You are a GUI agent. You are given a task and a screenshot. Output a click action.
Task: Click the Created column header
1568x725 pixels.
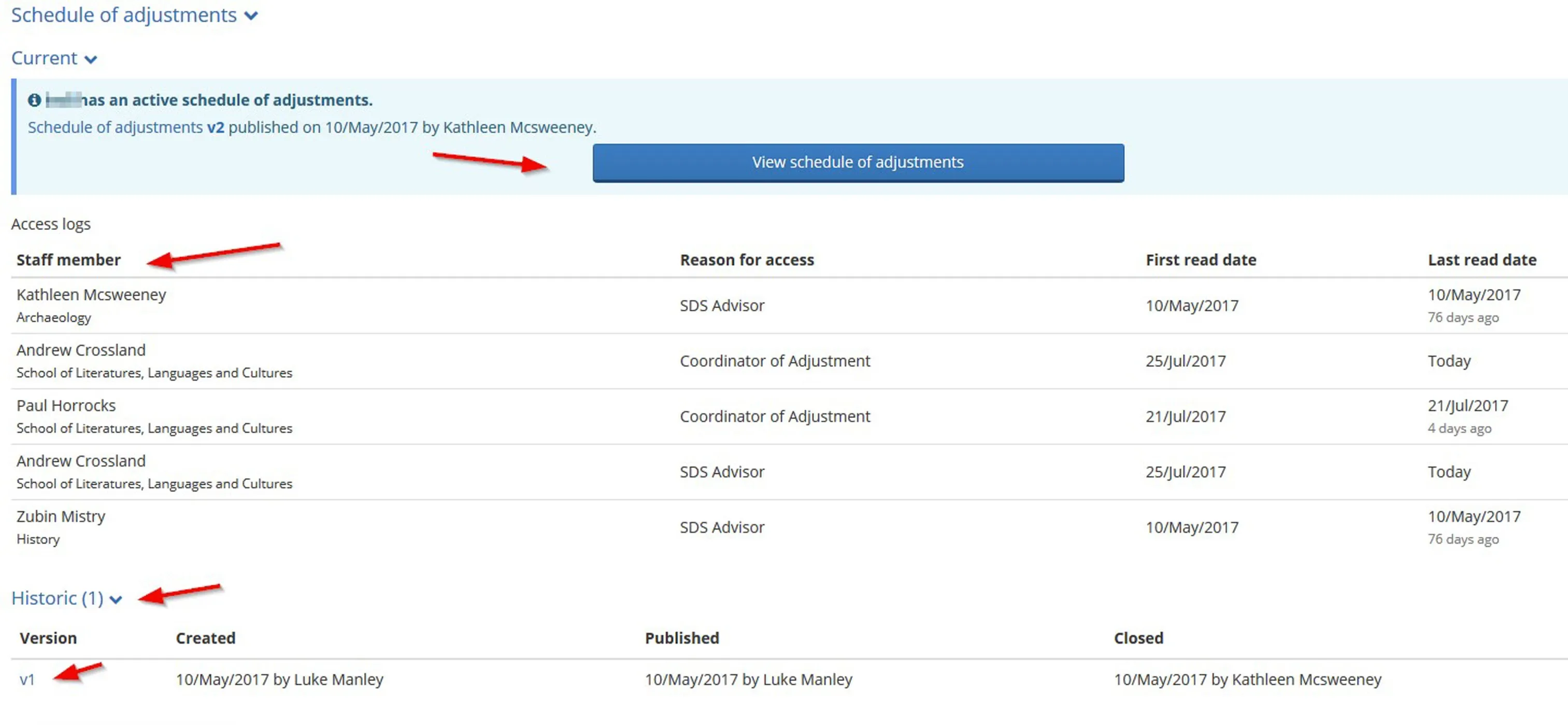click(205, 638)
